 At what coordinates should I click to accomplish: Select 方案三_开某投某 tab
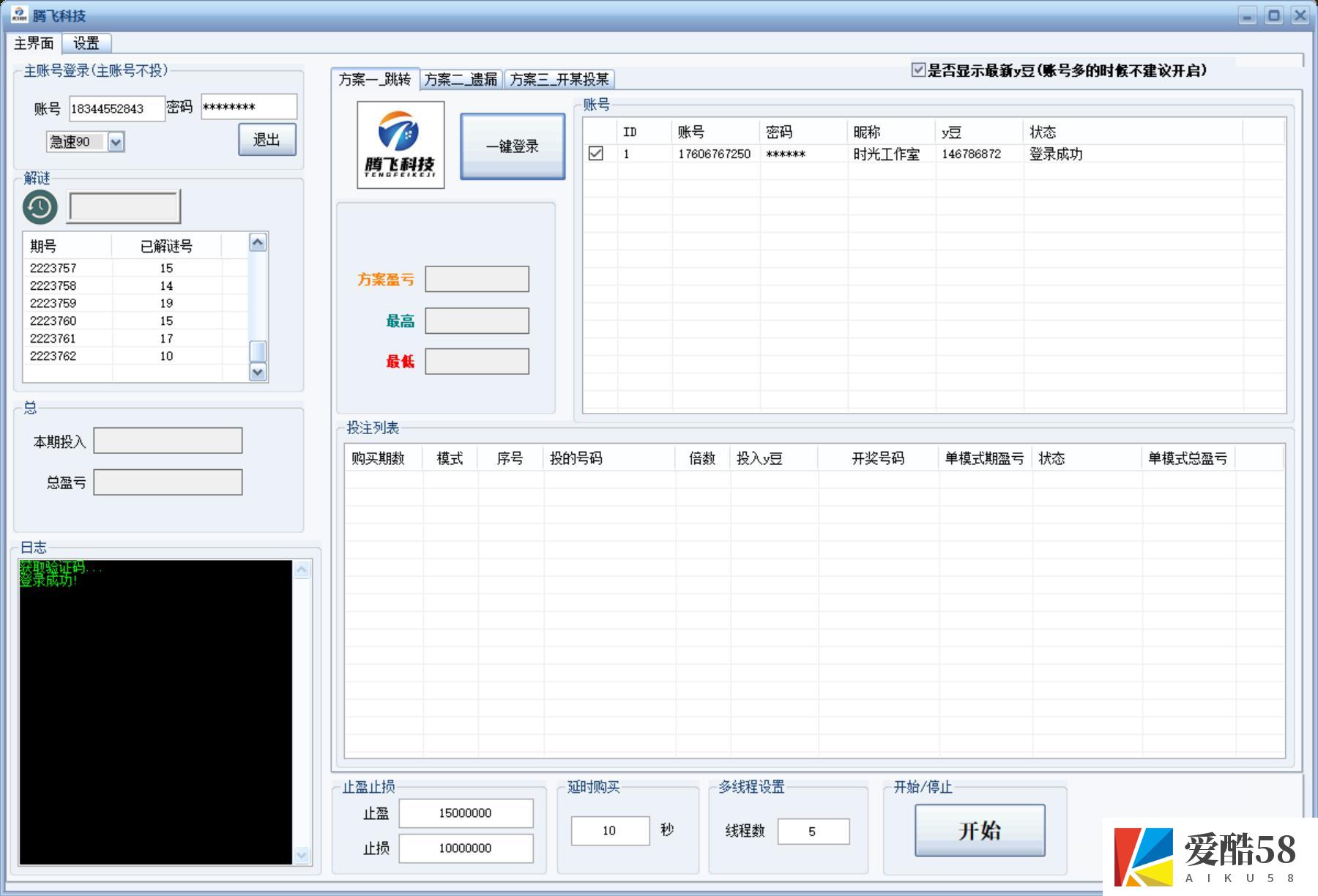coord(559,80)
